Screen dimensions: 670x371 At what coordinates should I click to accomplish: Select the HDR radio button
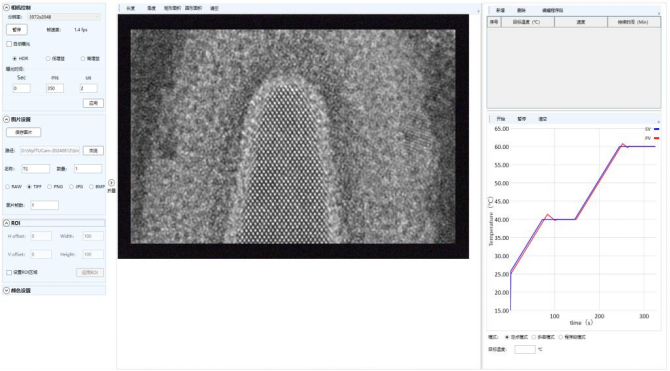pos(15,59)
